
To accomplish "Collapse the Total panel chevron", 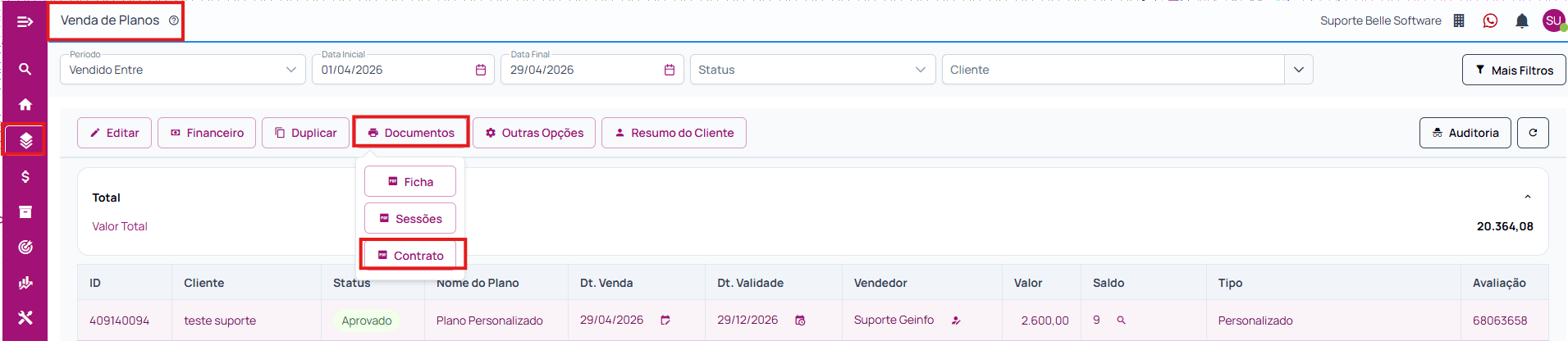I will coord(1527,197).
